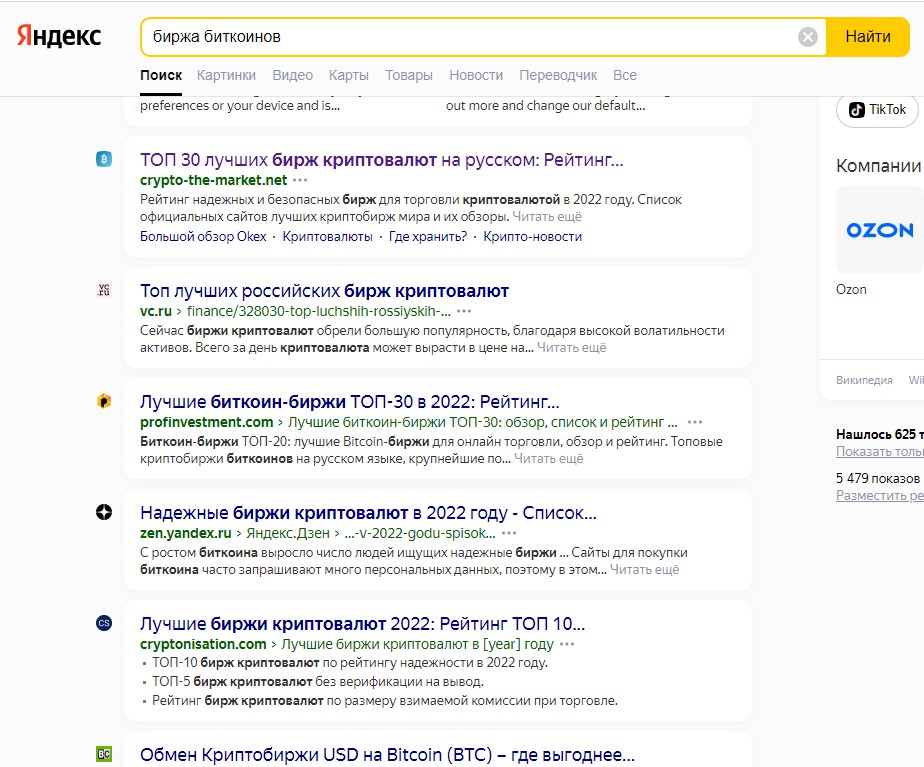Click Читать ещё under zen.yandex.ru snippet

coord(645,570)
